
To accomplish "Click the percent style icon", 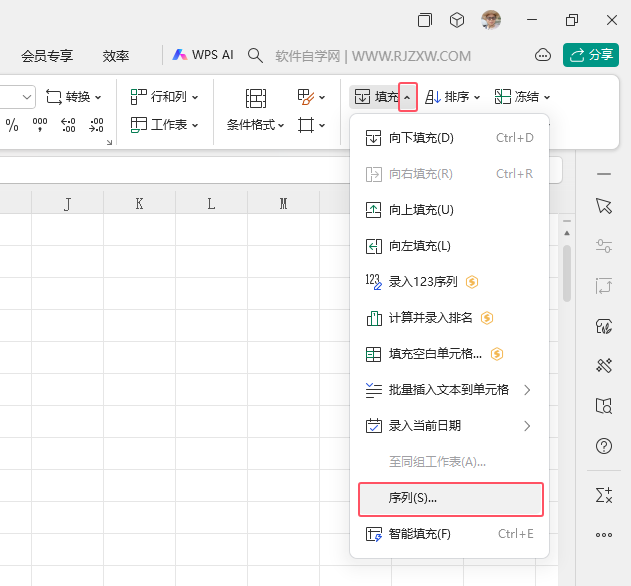I will [12, 125].
